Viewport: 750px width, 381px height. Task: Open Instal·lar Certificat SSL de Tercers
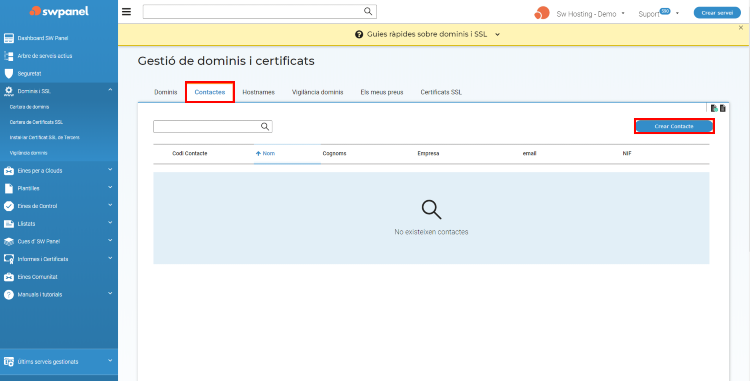coord(44,138)
